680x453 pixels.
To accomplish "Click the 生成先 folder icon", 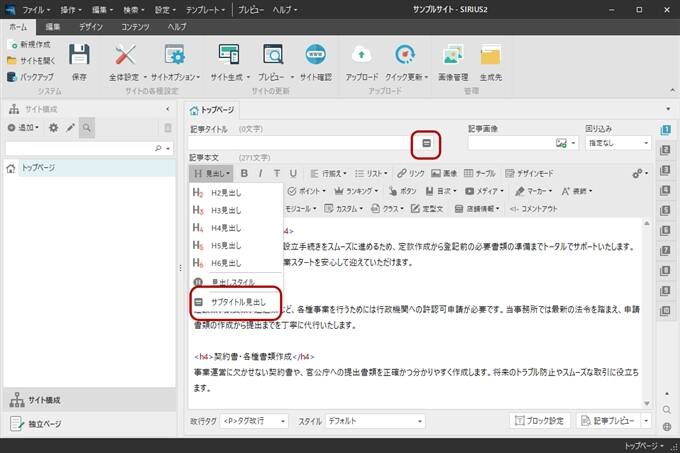I will (491, 56).
